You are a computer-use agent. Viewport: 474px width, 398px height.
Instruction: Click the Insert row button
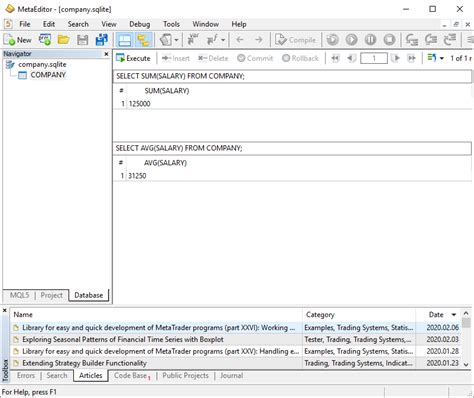coord(176,58)
